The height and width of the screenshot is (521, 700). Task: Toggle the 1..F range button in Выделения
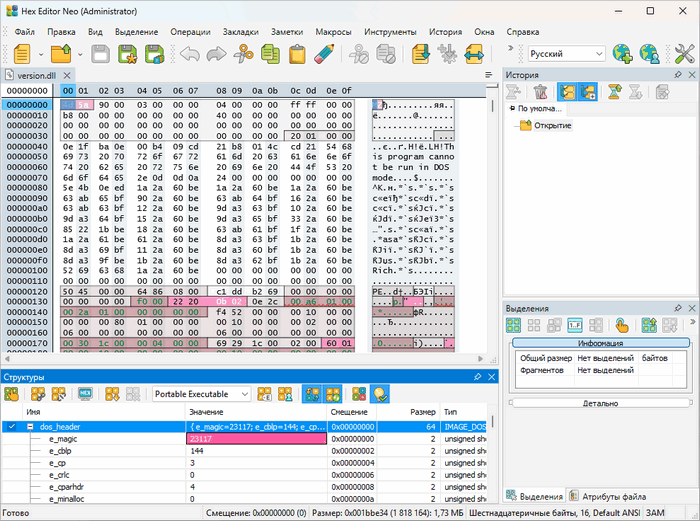tap(575, 325)
